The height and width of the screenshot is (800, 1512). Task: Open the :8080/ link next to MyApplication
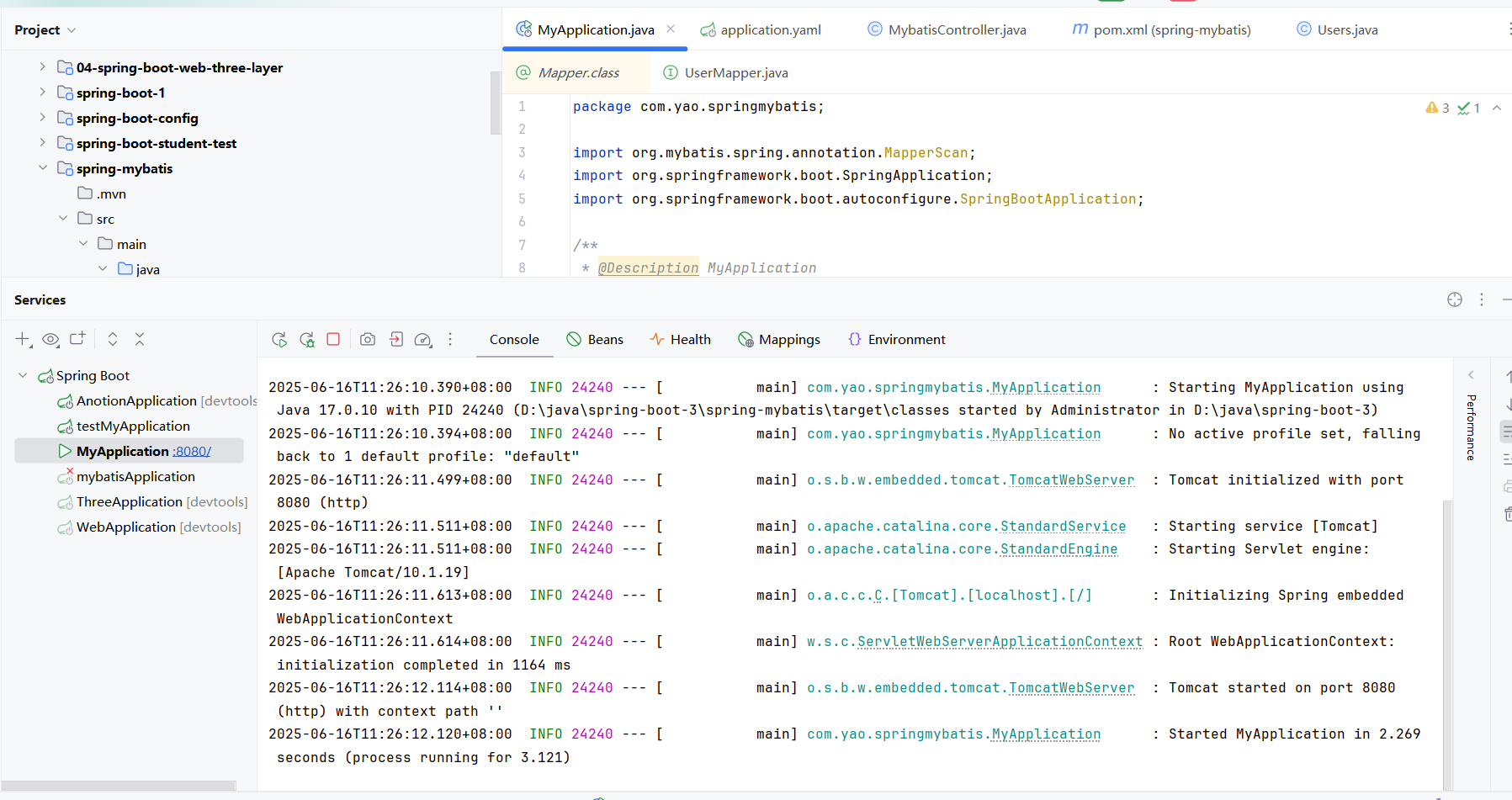[x=192, y=452]
